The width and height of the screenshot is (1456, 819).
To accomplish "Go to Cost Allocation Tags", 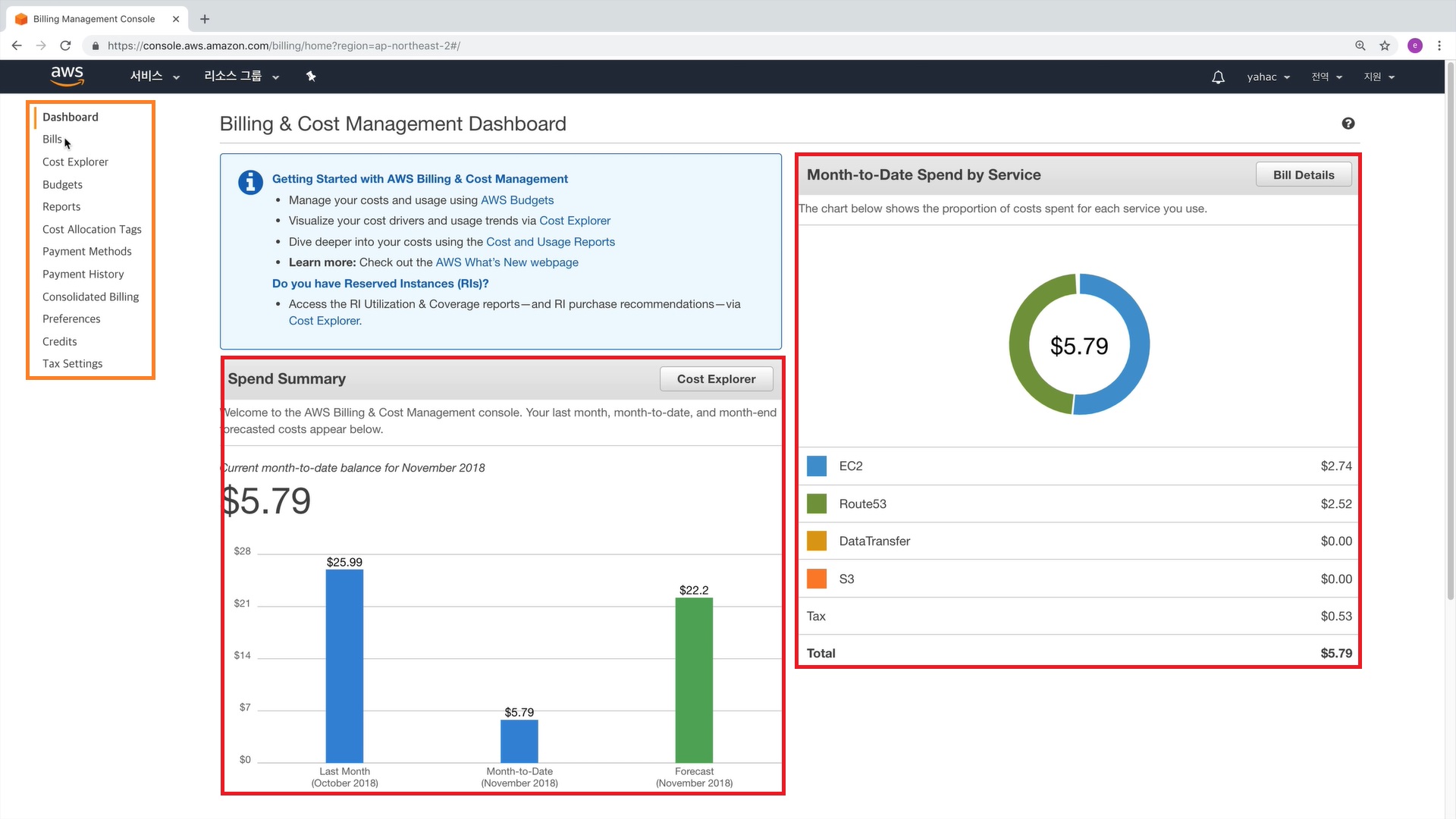I will point(92,229).
